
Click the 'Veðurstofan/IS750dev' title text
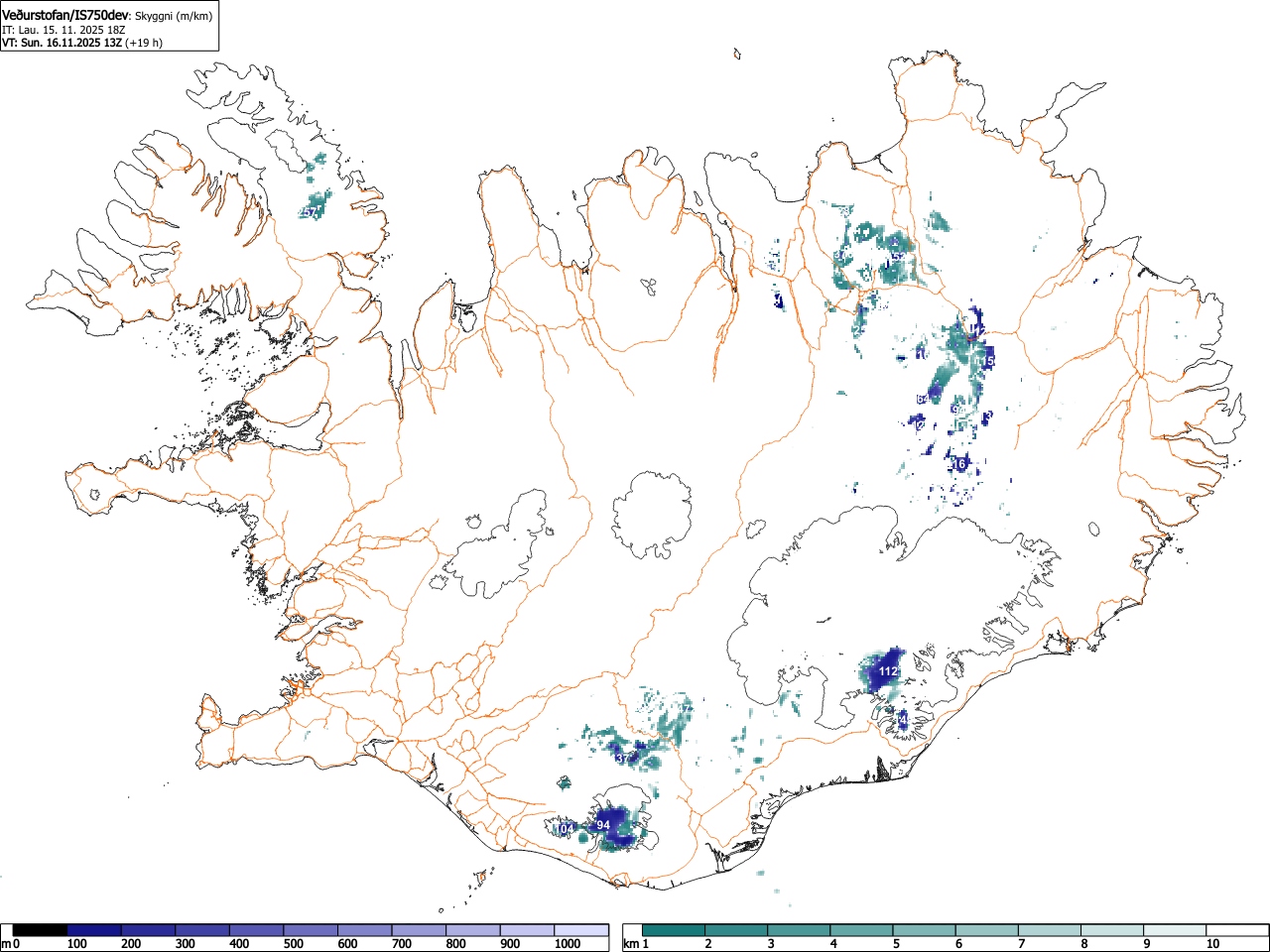(65, 13)
